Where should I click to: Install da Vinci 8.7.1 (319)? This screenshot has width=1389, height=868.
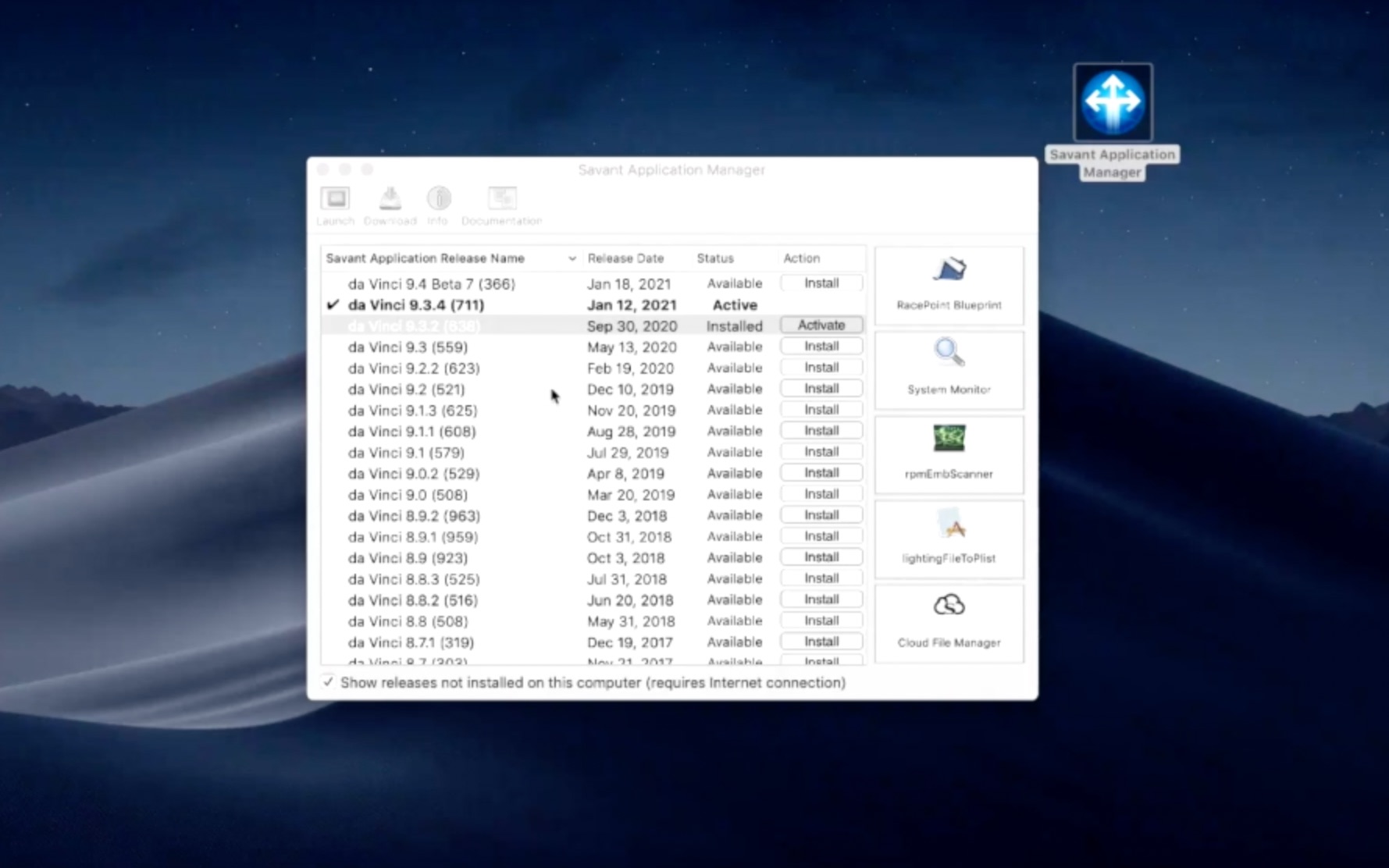pos(821,641)
